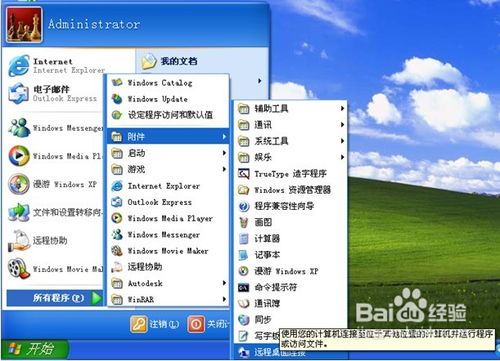Click Windows Movie Maker icon in programs menu
The width and height of the screenshot is (500, 361).
coord(117,251)
